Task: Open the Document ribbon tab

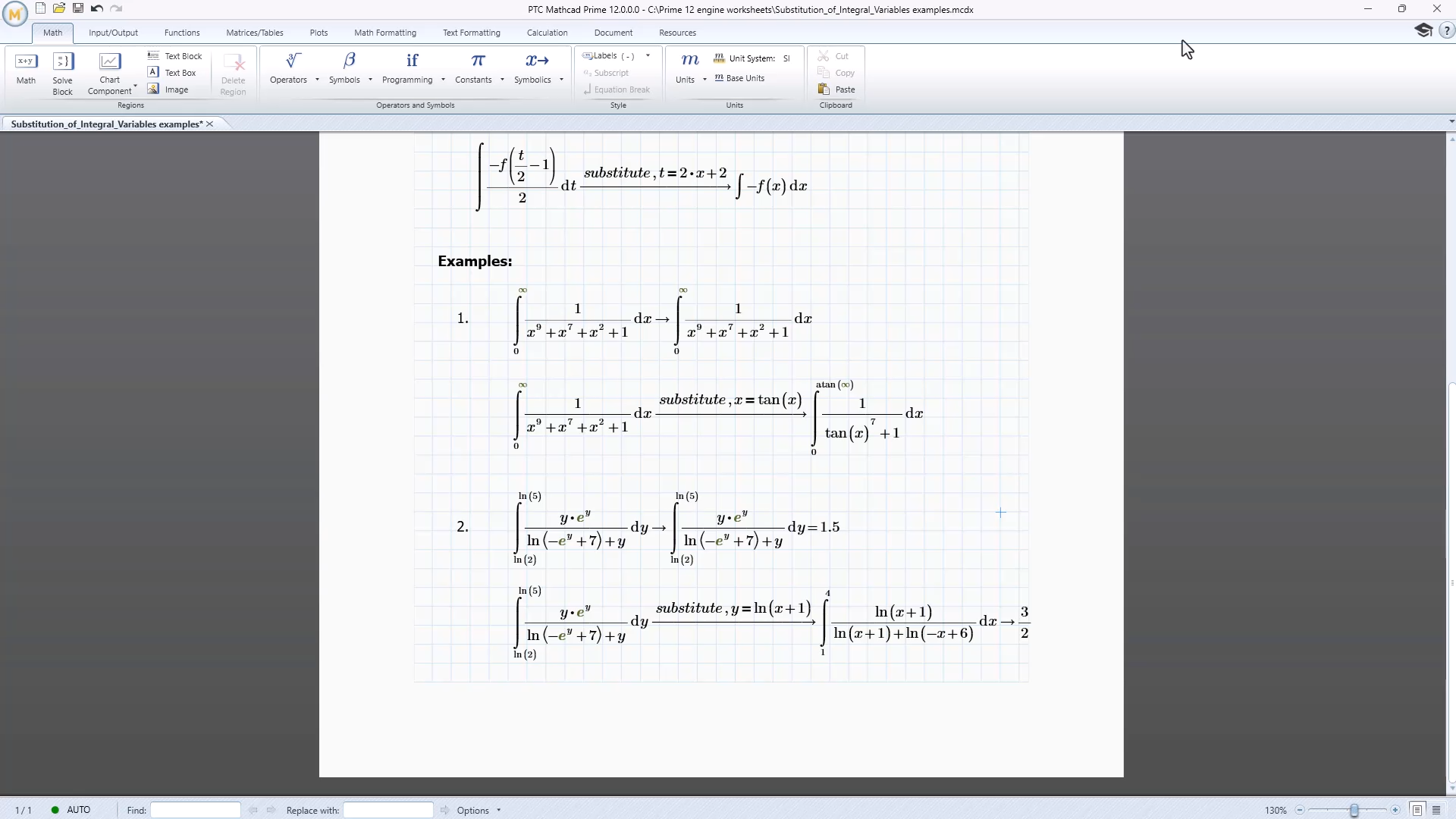Action: [613, 33]
